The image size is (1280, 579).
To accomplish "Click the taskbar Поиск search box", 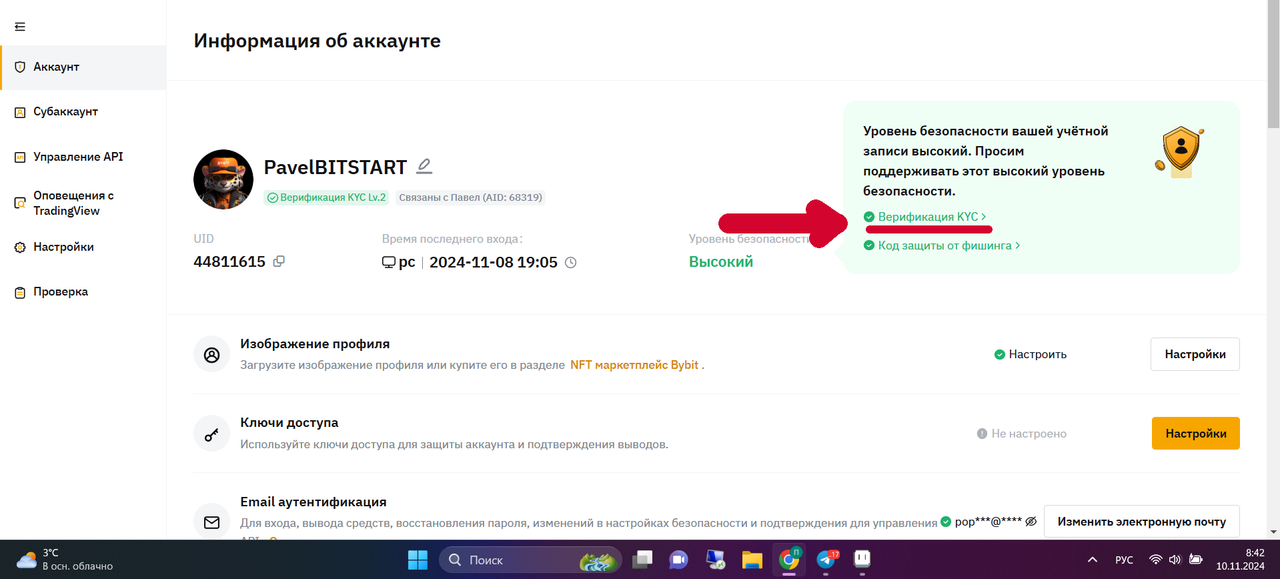I will pyautogui.click(x=531, y=560).
